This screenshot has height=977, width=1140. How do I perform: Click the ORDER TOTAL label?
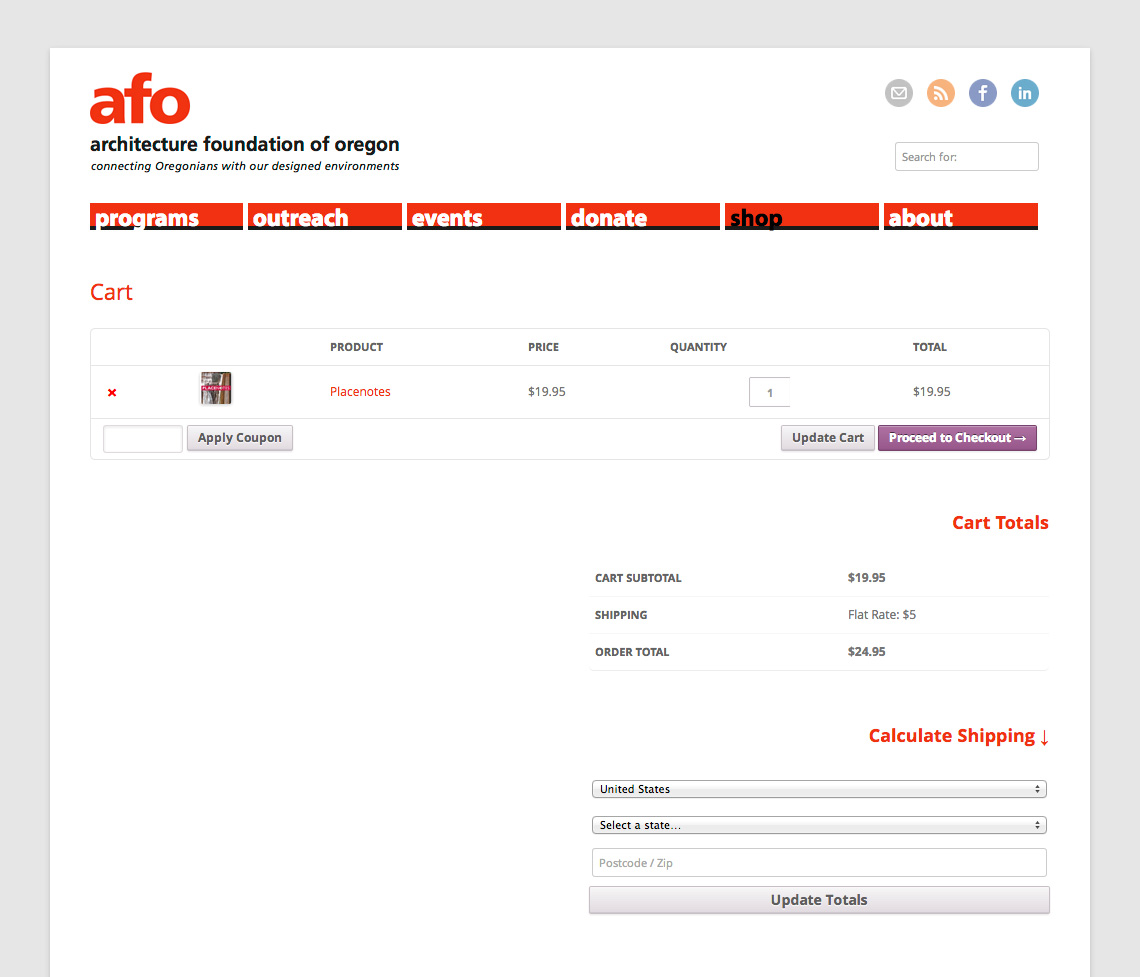632,652
